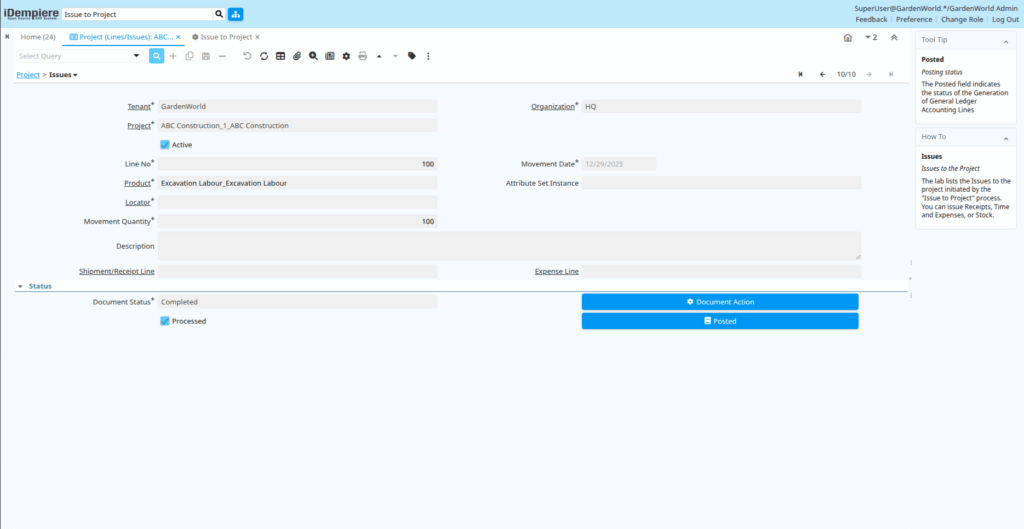Click the Home house icon
The width and height of the screenshot is (1024, 529).
[848, 37]
